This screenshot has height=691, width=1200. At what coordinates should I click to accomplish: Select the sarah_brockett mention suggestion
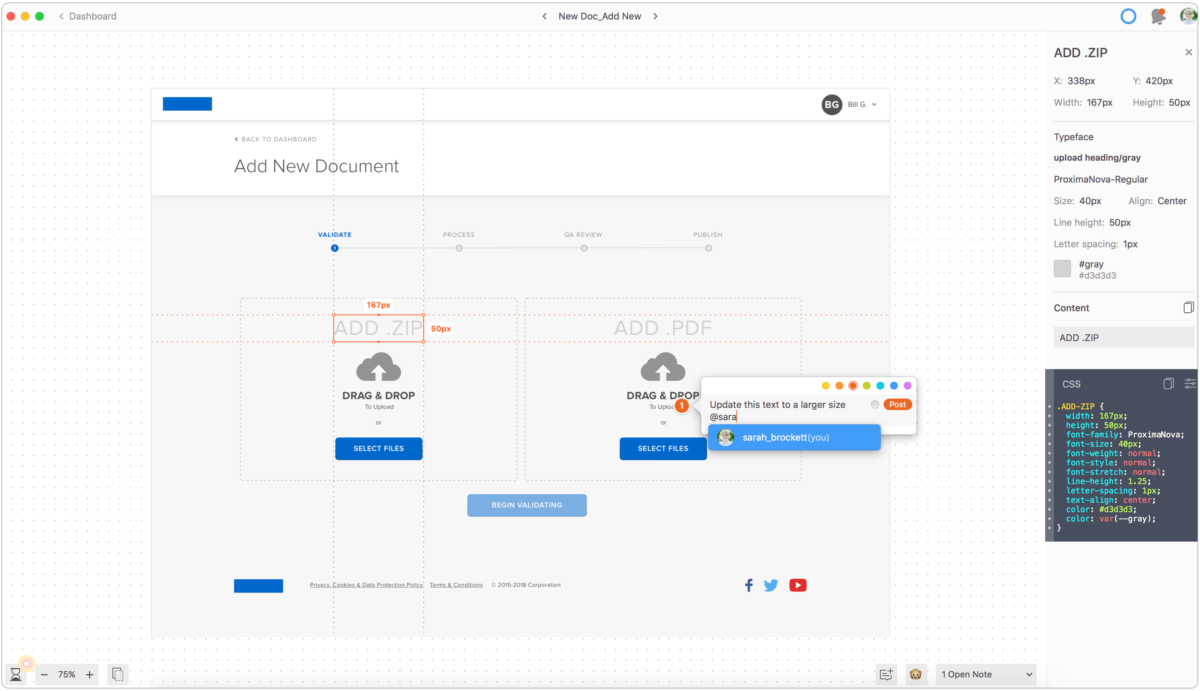(793, 437)
